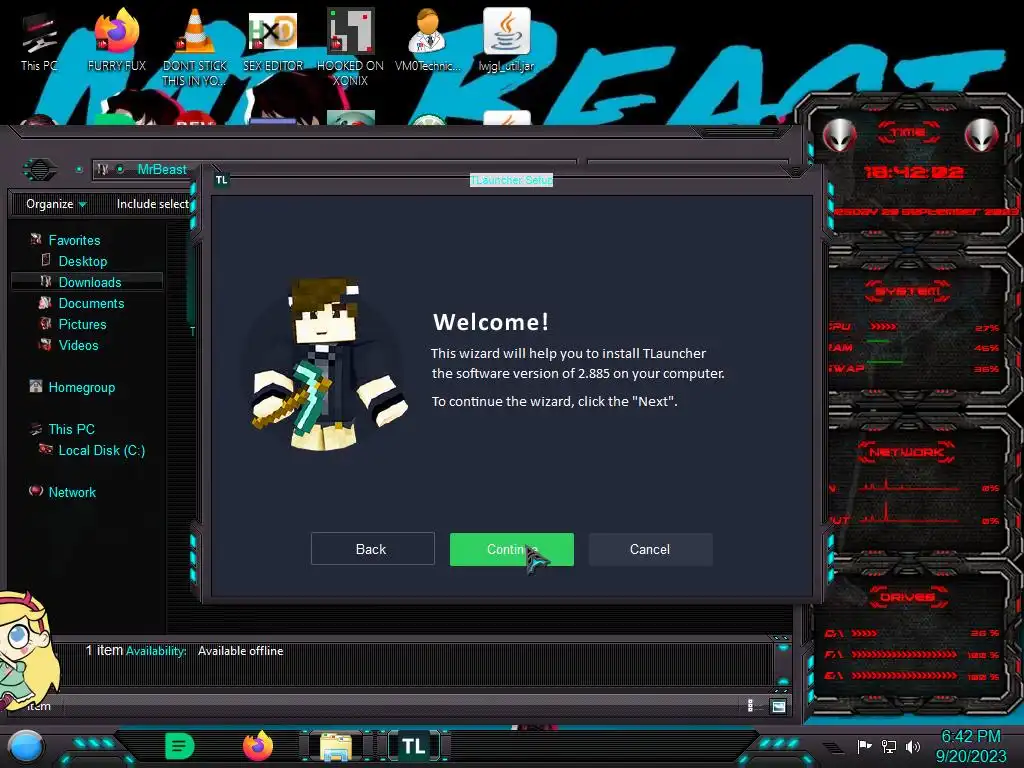Open This PC desktop icon
Screen dimensions: 1024x768
[x=39, y=42]
